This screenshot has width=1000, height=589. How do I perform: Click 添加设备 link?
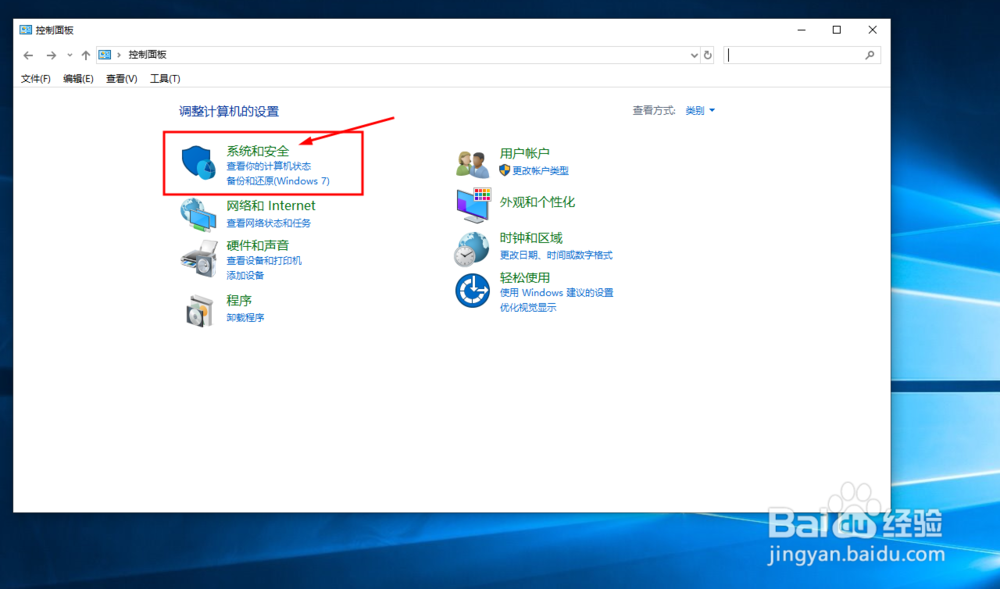[246, 275]
